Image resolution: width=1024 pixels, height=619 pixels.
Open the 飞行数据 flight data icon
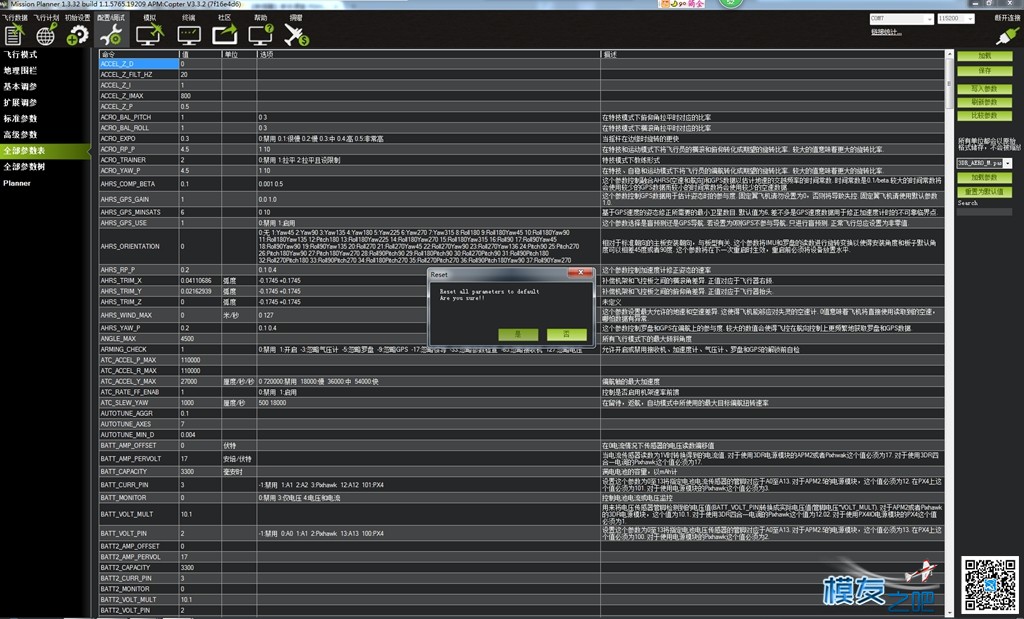click(14, 35)
